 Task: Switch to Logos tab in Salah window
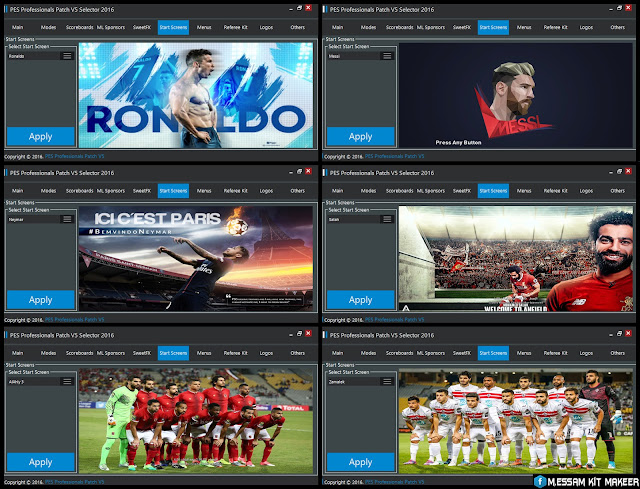click(586, 191)
